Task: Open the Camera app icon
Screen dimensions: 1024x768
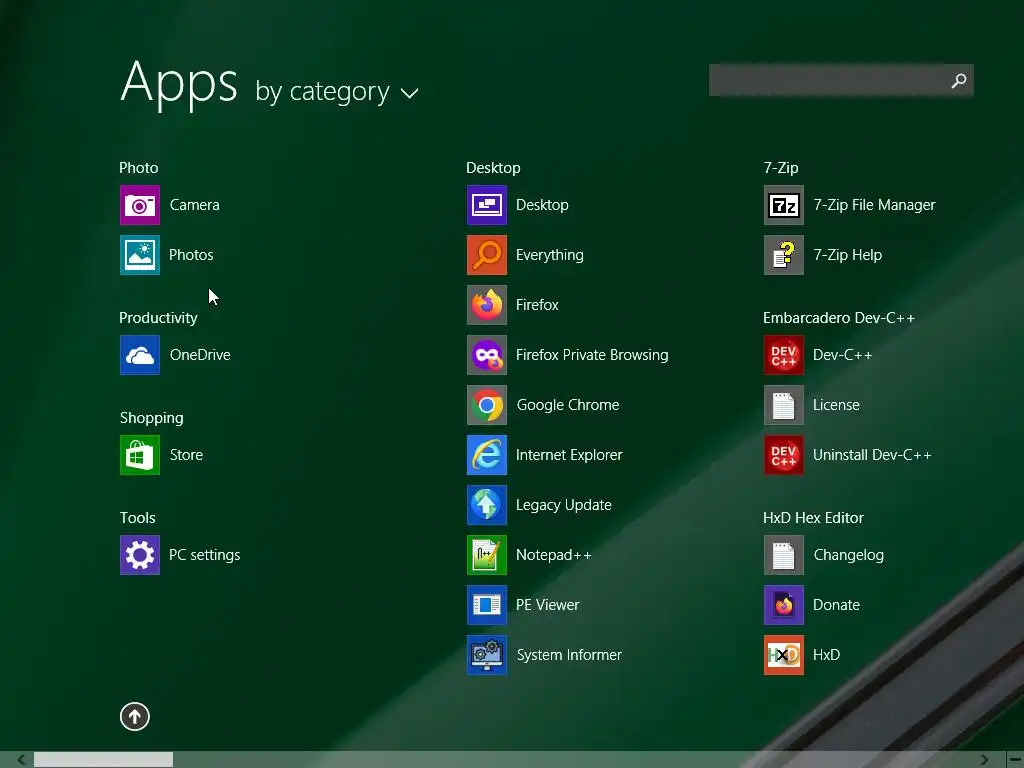Action: click(x=140, y=205)
